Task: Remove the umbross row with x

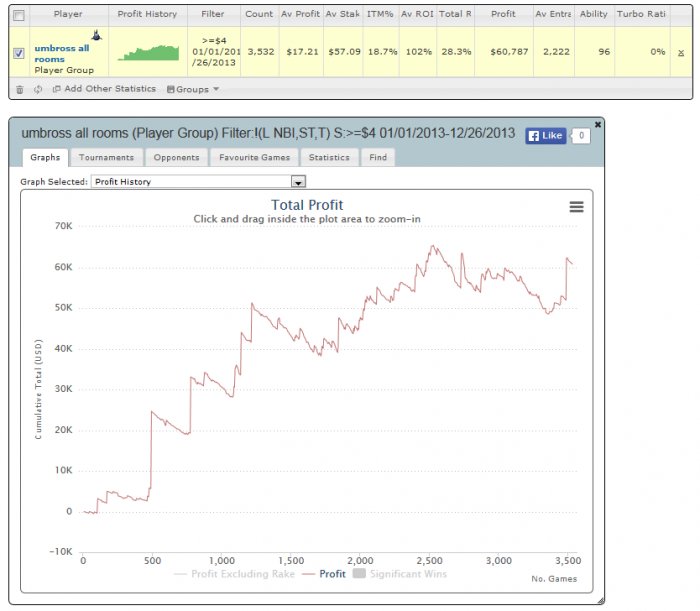Action: point(681,53)
